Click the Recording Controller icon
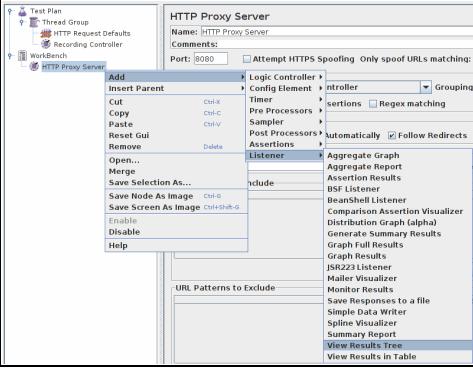 [46, 44]
